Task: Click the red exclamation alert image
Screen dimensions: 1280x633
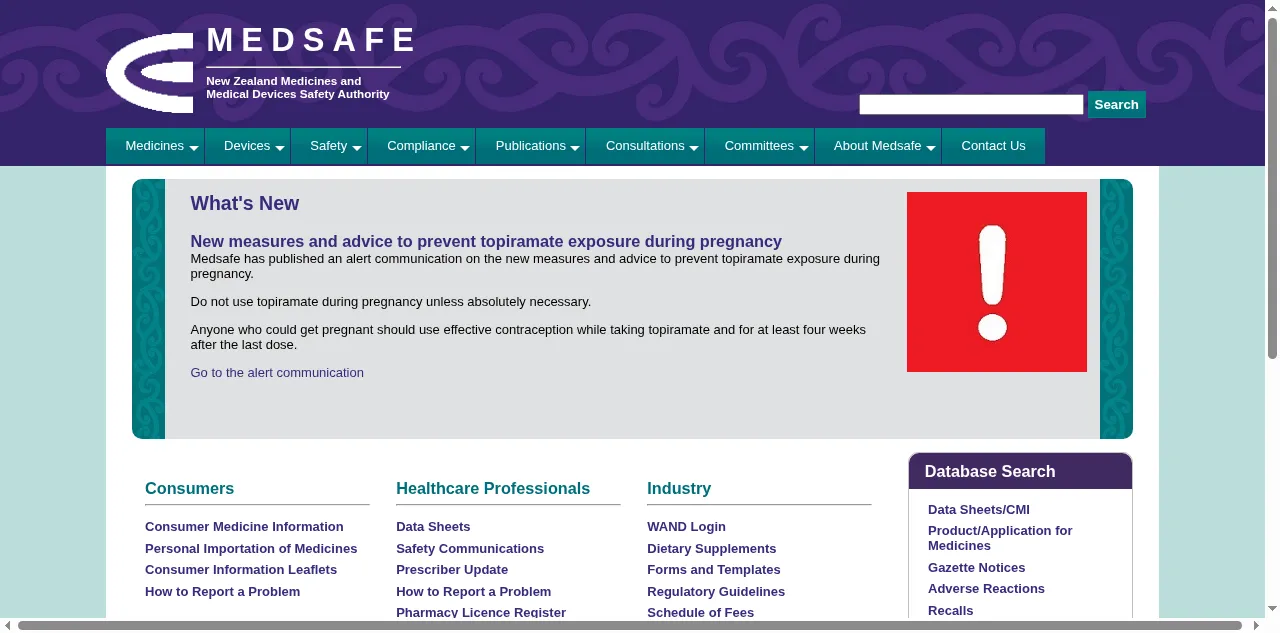Action: click(x=997, y=282)
